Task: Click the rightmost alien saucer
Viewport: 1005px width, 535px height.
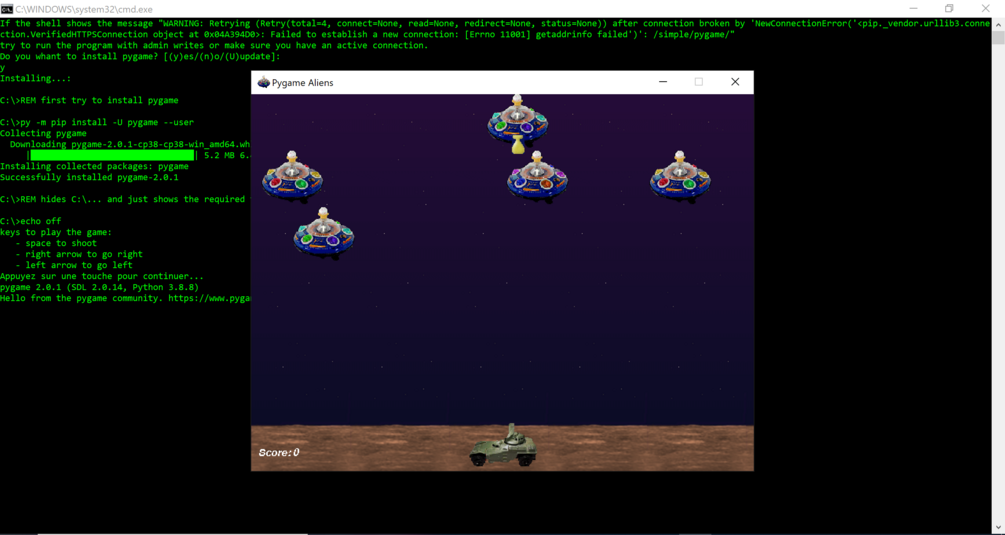Action: pyautogui.click(x=680, y=176)
